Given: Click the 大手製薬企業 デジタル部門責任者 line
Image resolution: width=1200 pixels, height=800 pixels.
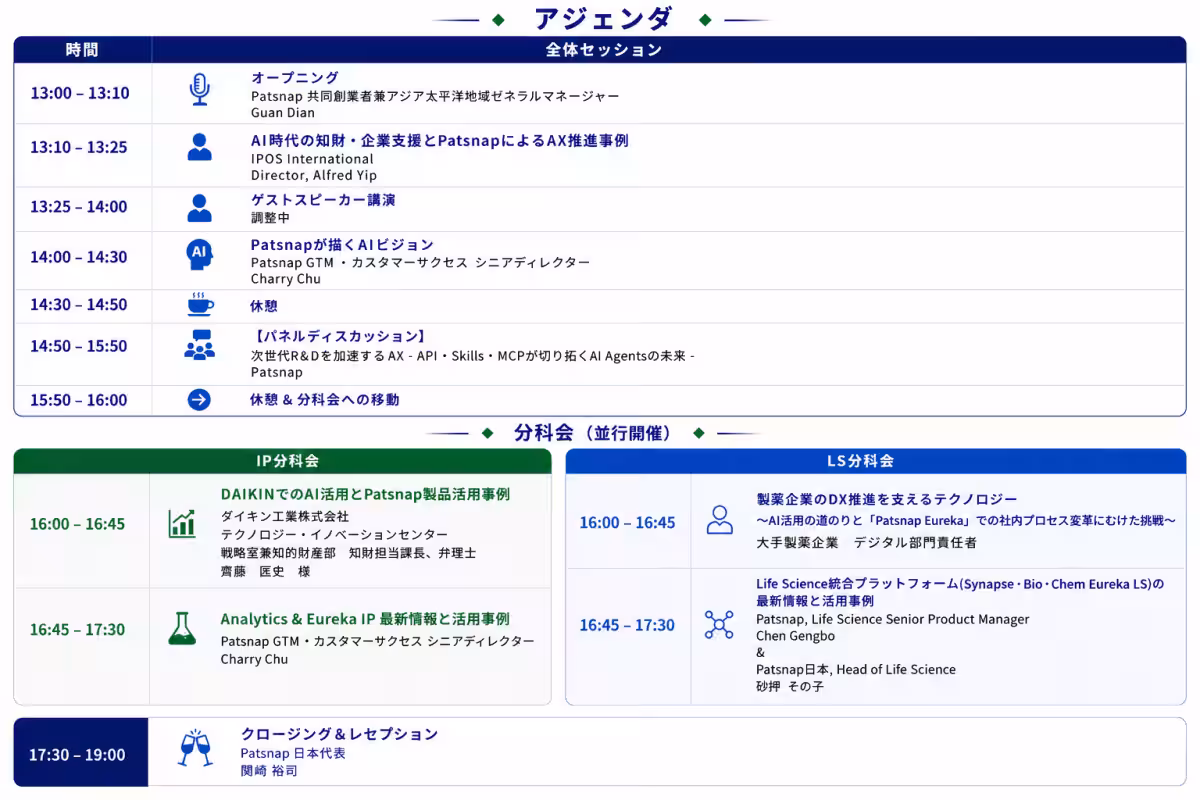Looking at the screenshot, I should [867, 542].
